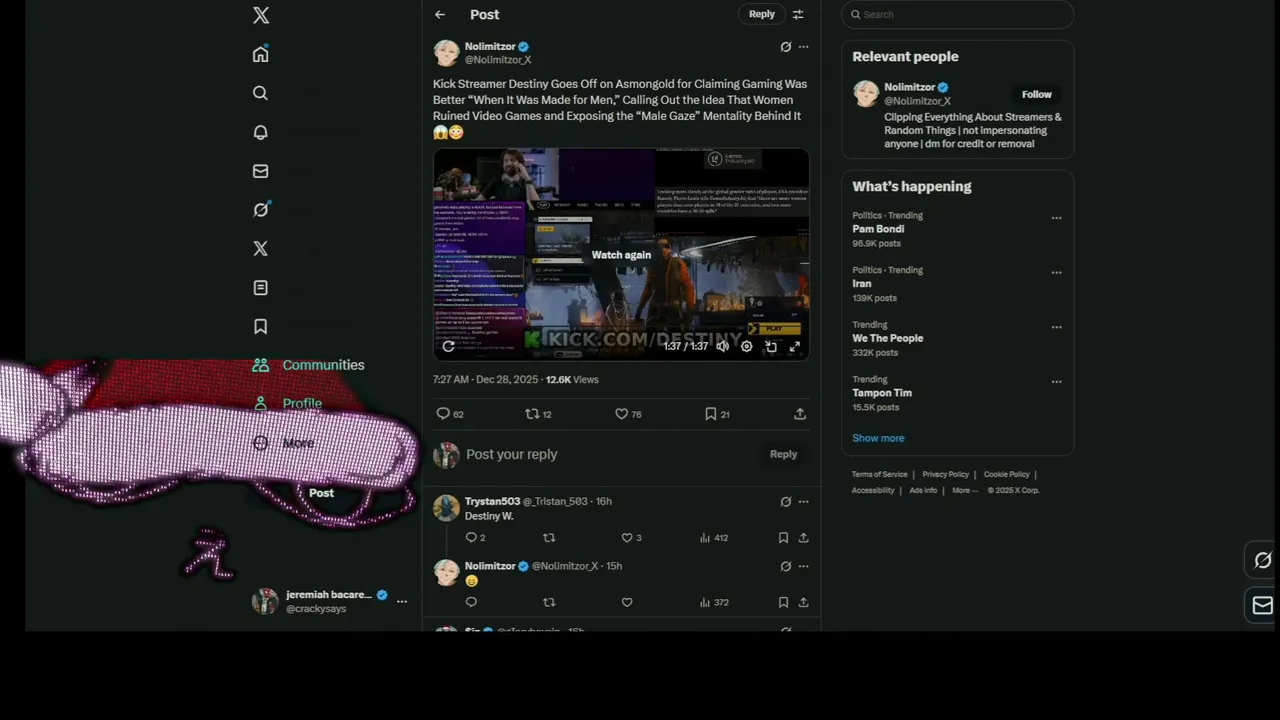Click the Search input field
1280x720 pixels.
[958, 14]
